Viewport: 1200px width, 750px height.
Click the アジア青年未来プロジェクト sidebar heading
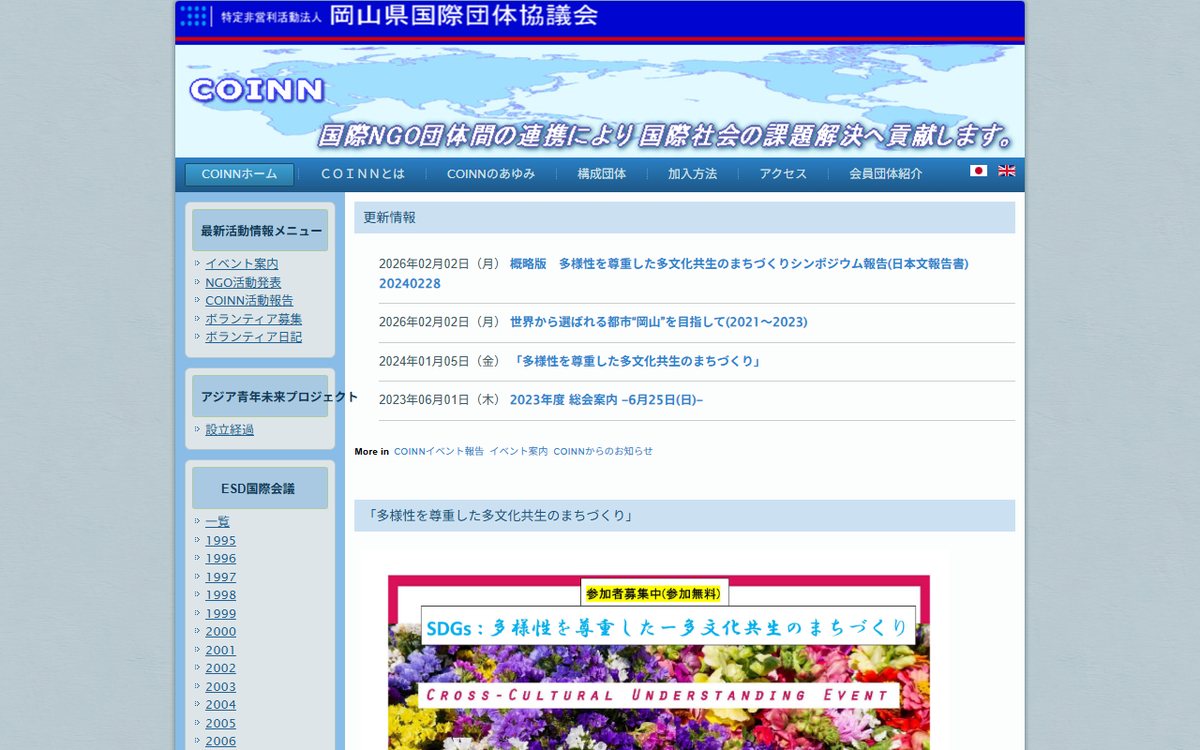pyautogui.click(x=260, y=396)
